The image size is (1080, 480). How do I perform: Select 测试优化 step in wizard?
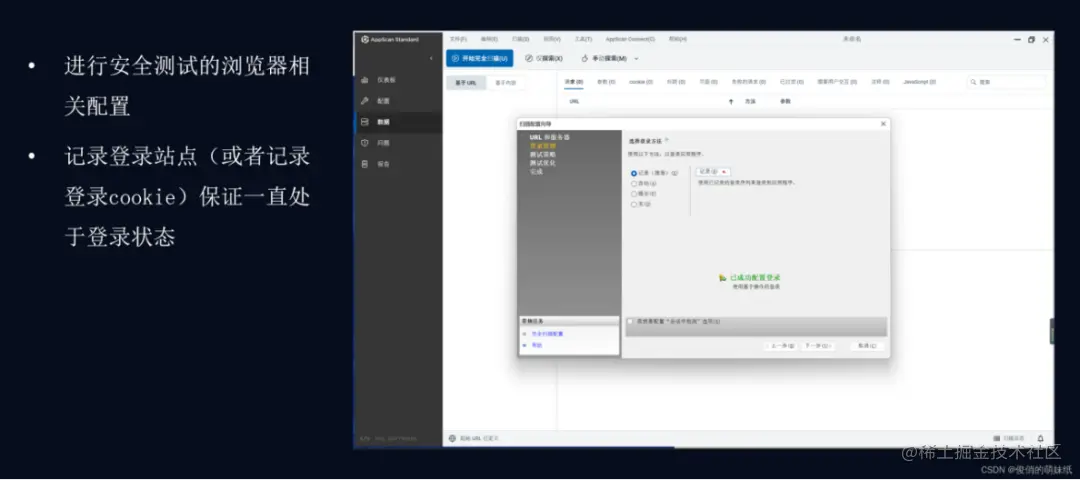coord(543,163)
